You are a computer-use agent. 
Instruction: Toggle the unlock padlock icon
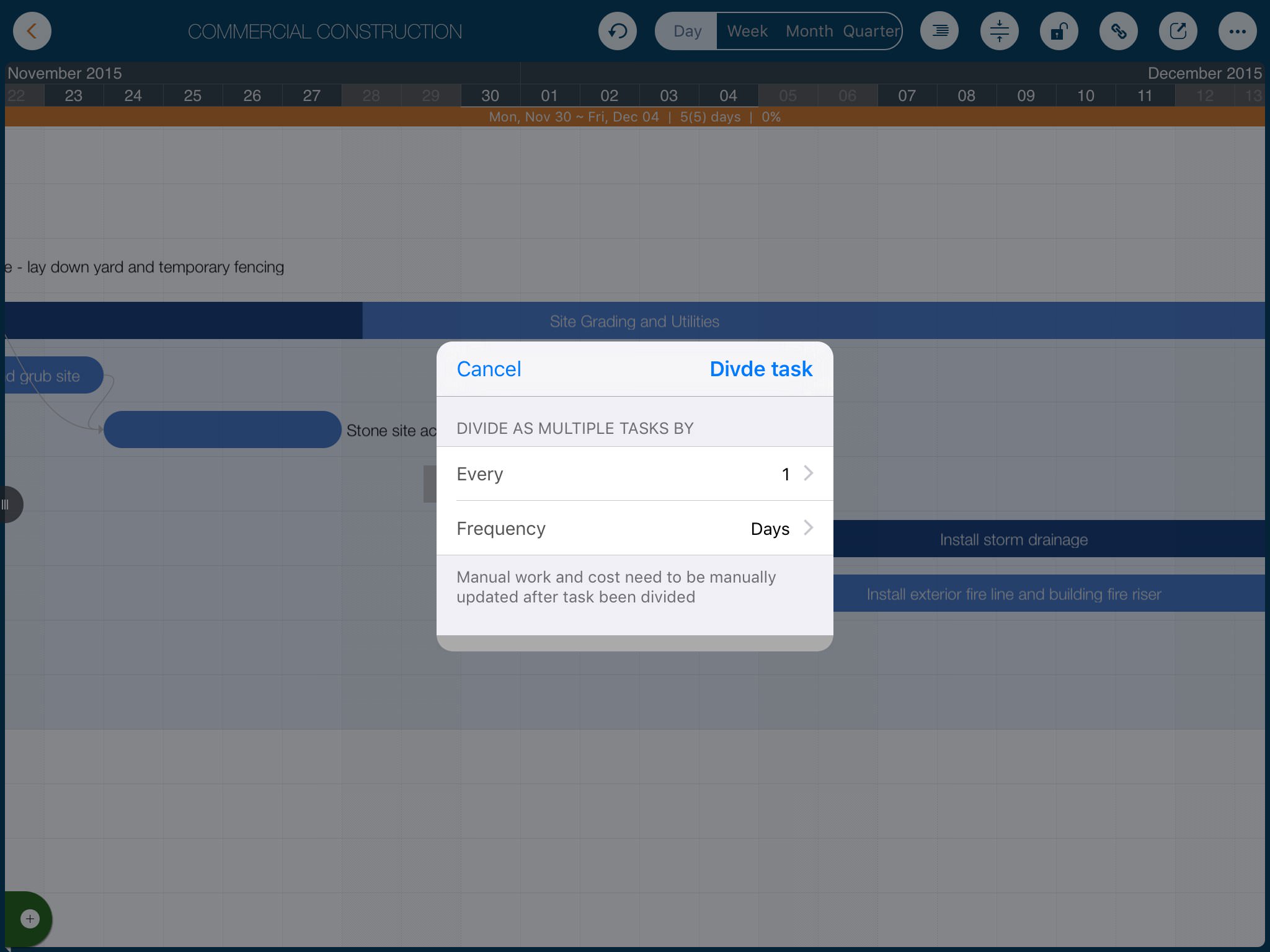coord(1059,31)
